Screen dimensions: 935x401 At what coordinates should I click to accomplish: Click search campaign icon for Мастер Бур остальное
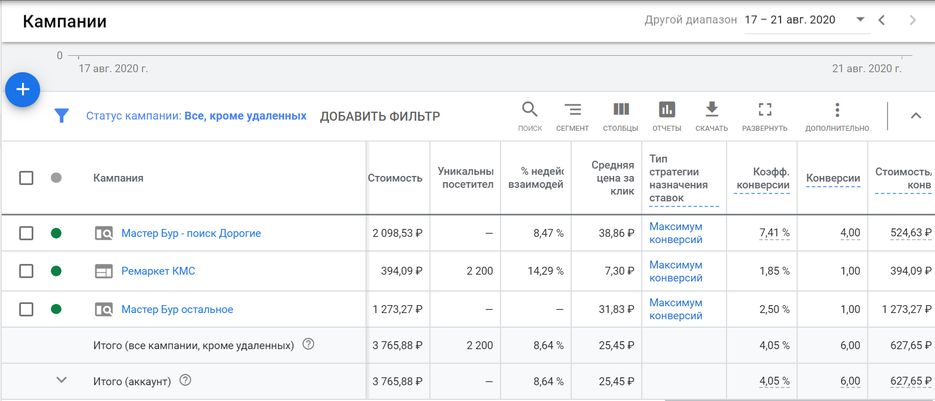pyautogui.click(x=104, y=309)
